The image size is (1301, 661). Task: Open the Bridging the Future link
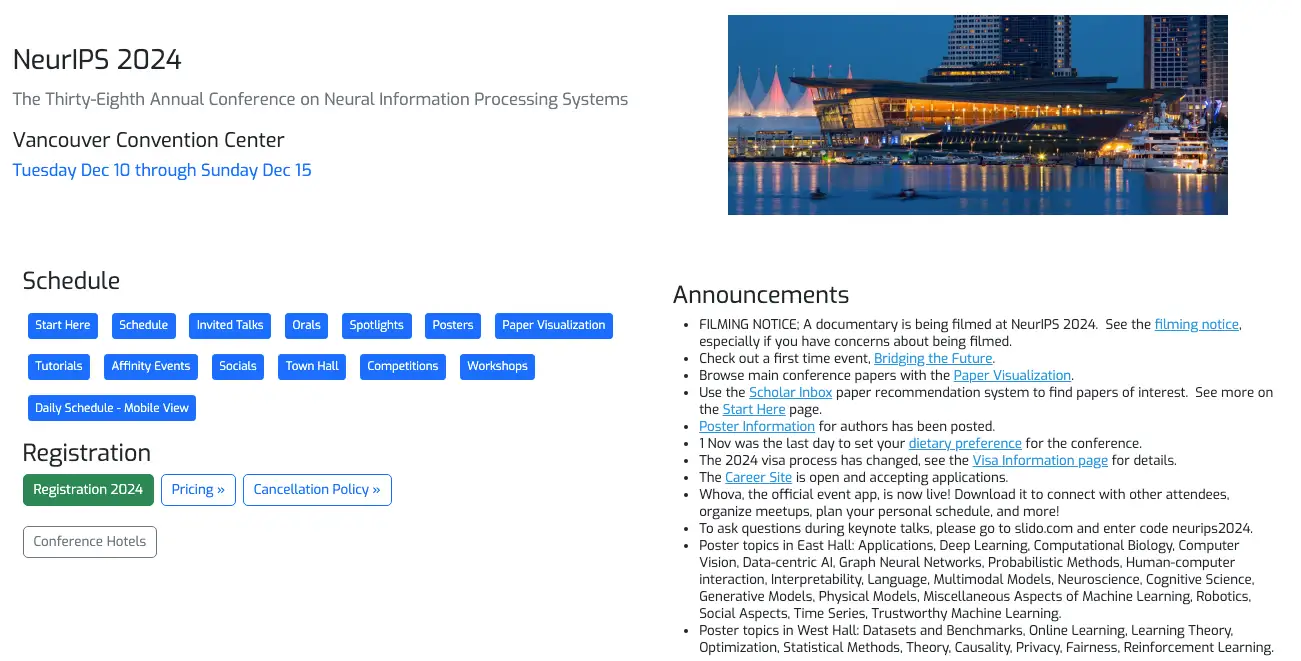[933, 359]
